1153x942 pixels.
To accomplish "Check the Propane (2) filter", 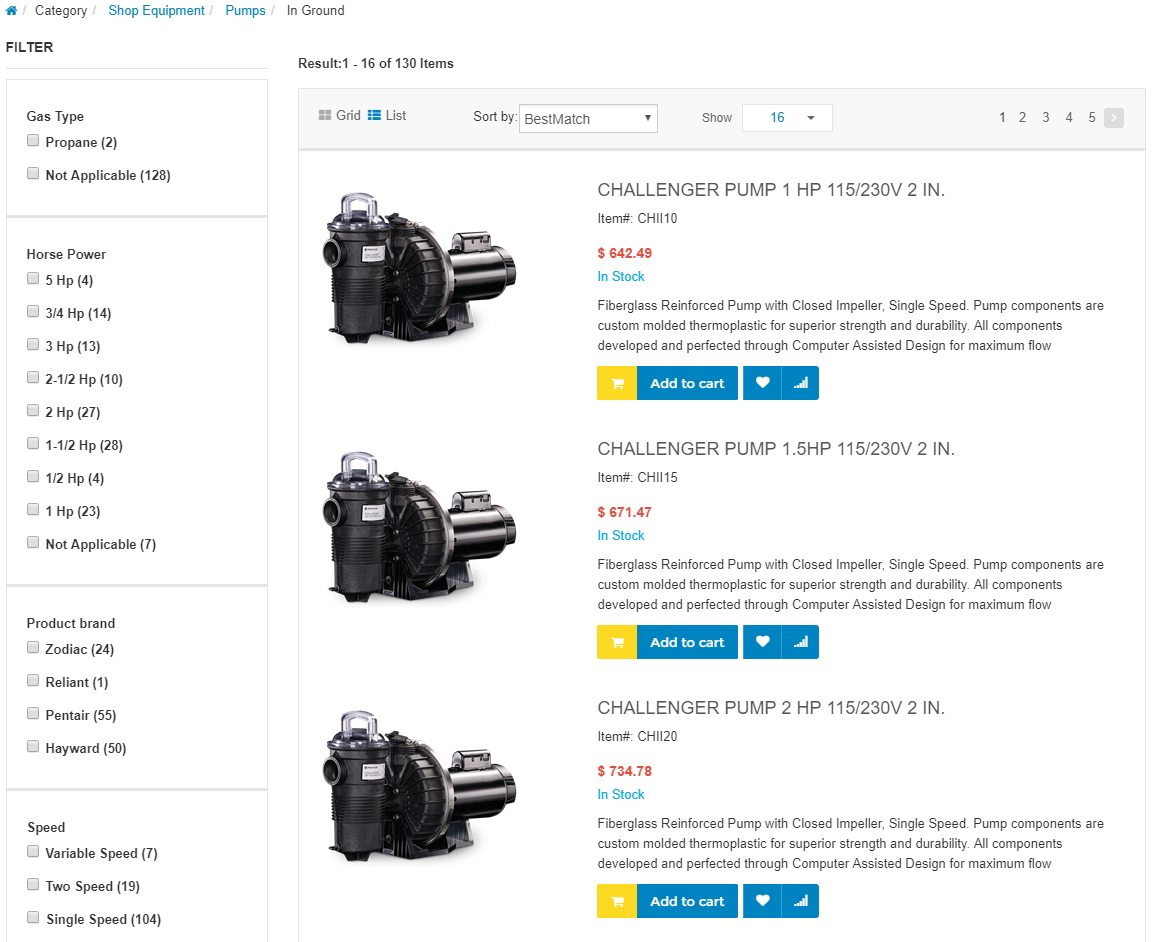I will click(x=33, y=140).
